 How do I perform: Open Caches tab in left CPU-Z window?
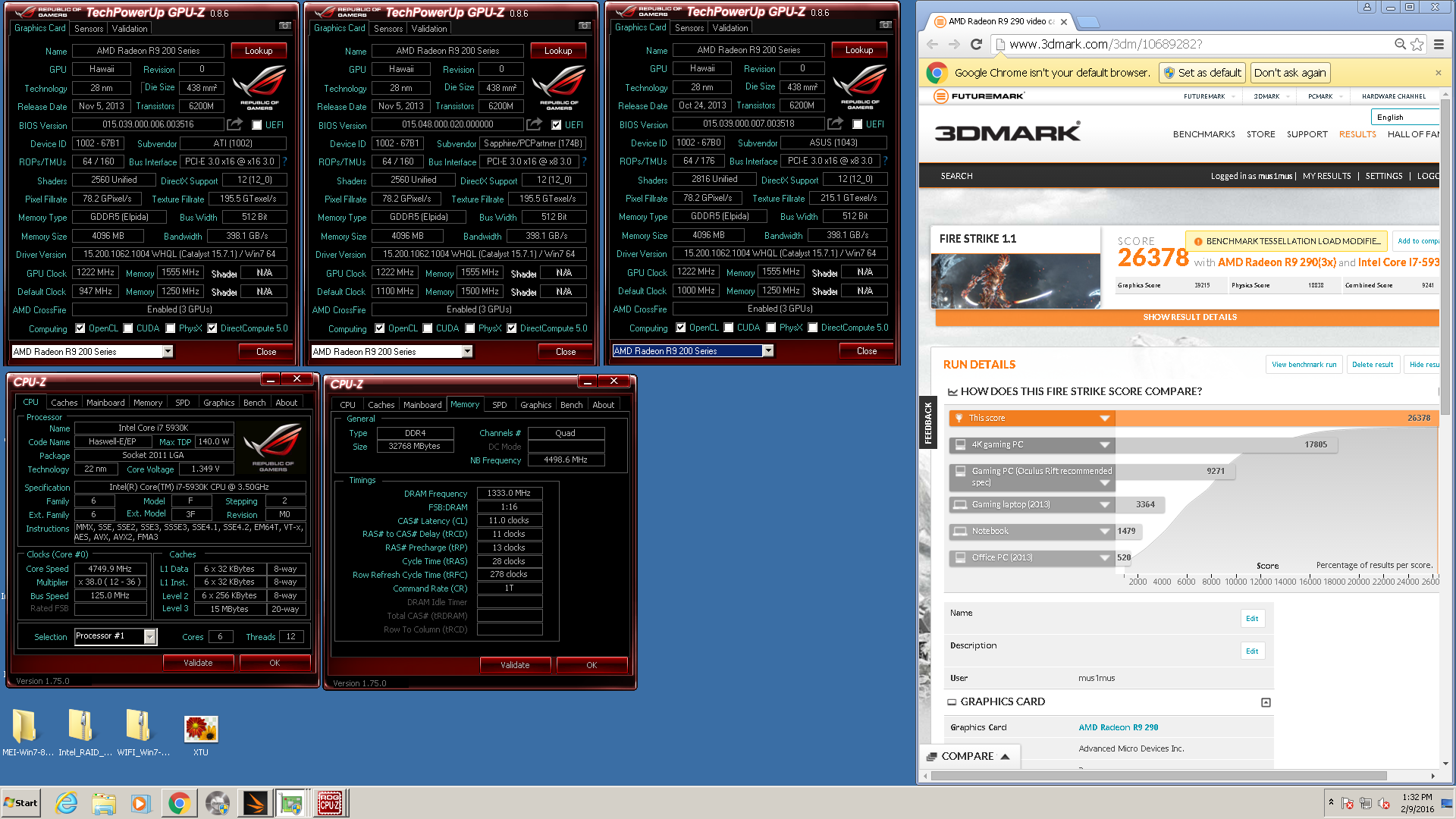point(64,403)
